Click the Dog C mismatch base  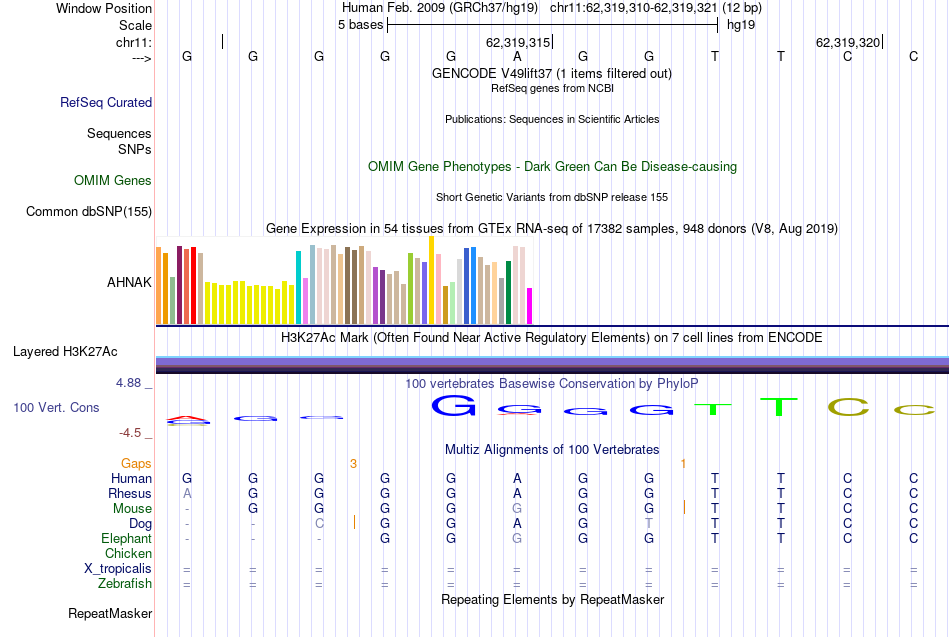(319, 524)
